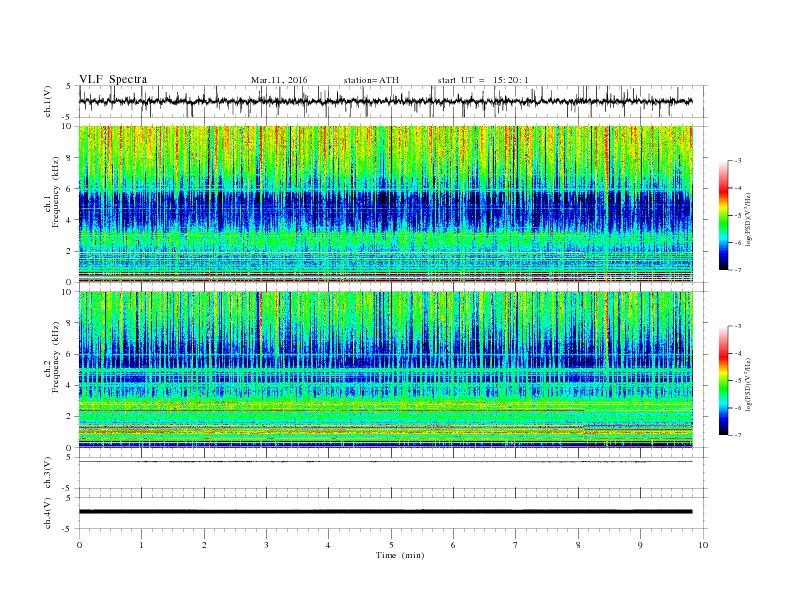Click the "9" tick on the time axis
Screen dimensions: 792x612
tap(640, 545)
